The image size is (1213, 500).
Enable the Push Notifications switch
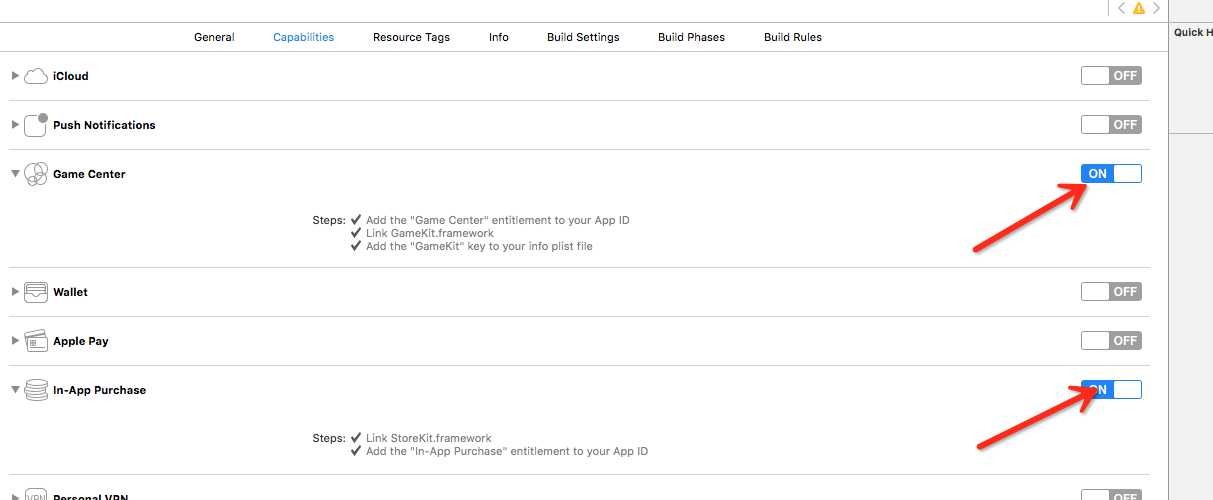point(1111,125)
